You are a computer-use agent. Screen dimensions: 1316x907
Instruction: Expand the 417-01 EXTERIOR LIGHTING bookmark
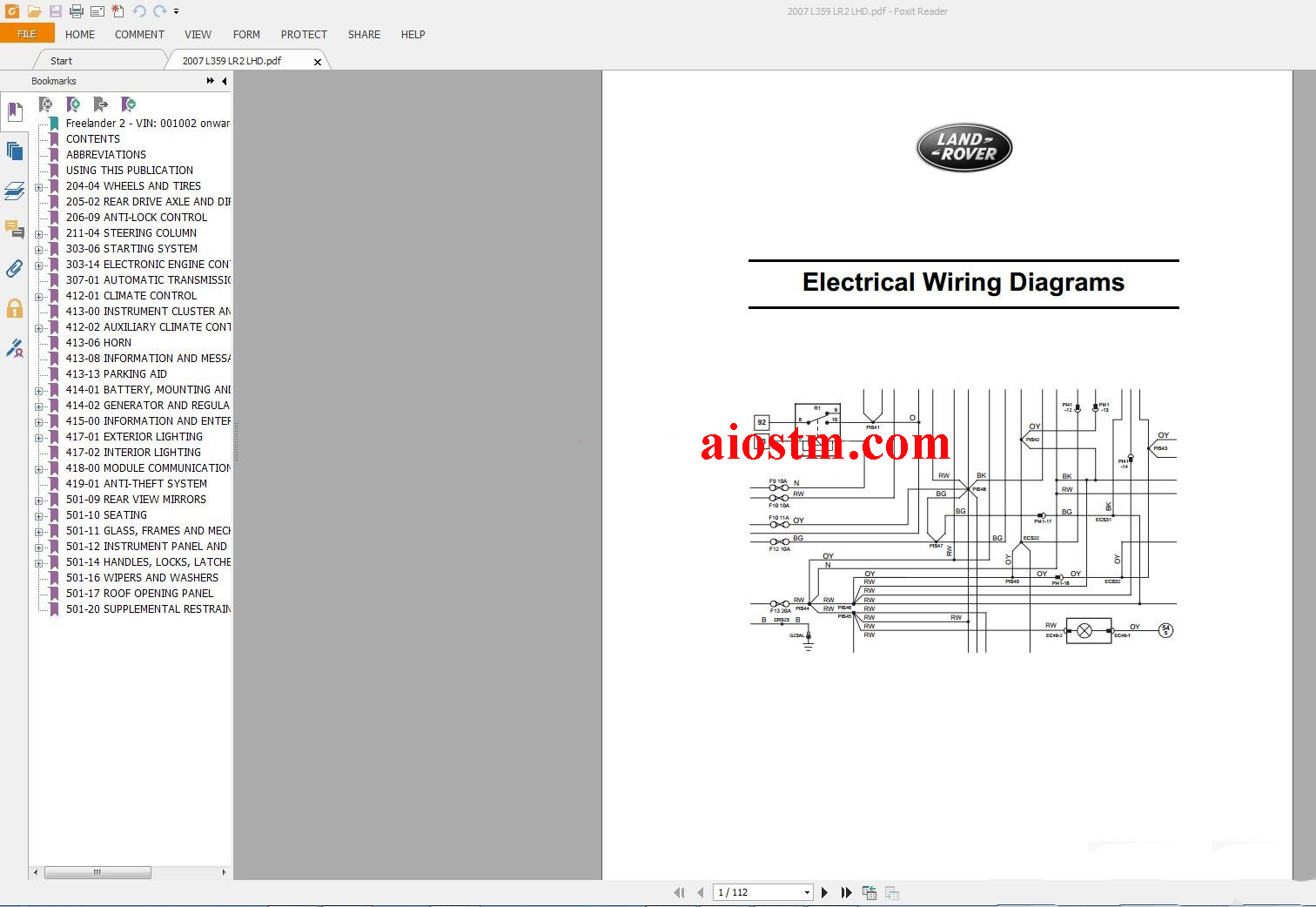[41, 437]
